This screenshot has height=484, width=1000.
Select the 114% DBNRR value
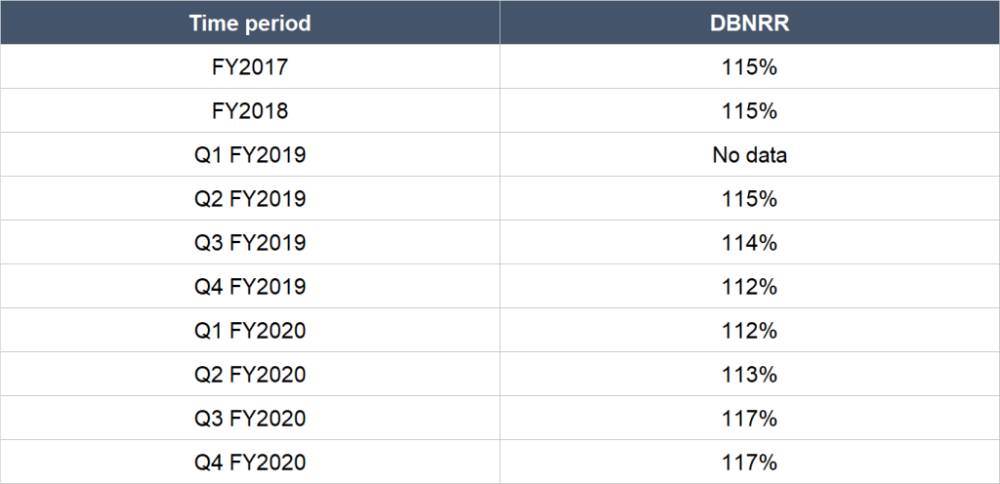pos(749,243)
